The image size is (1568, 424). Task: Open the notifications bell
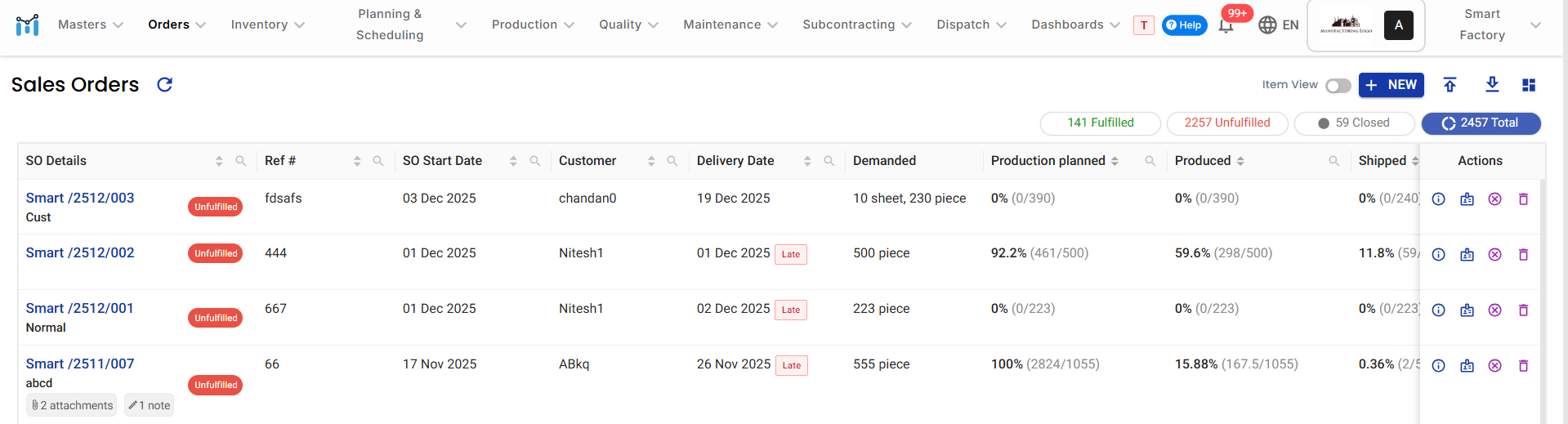tap(1226, 26)
